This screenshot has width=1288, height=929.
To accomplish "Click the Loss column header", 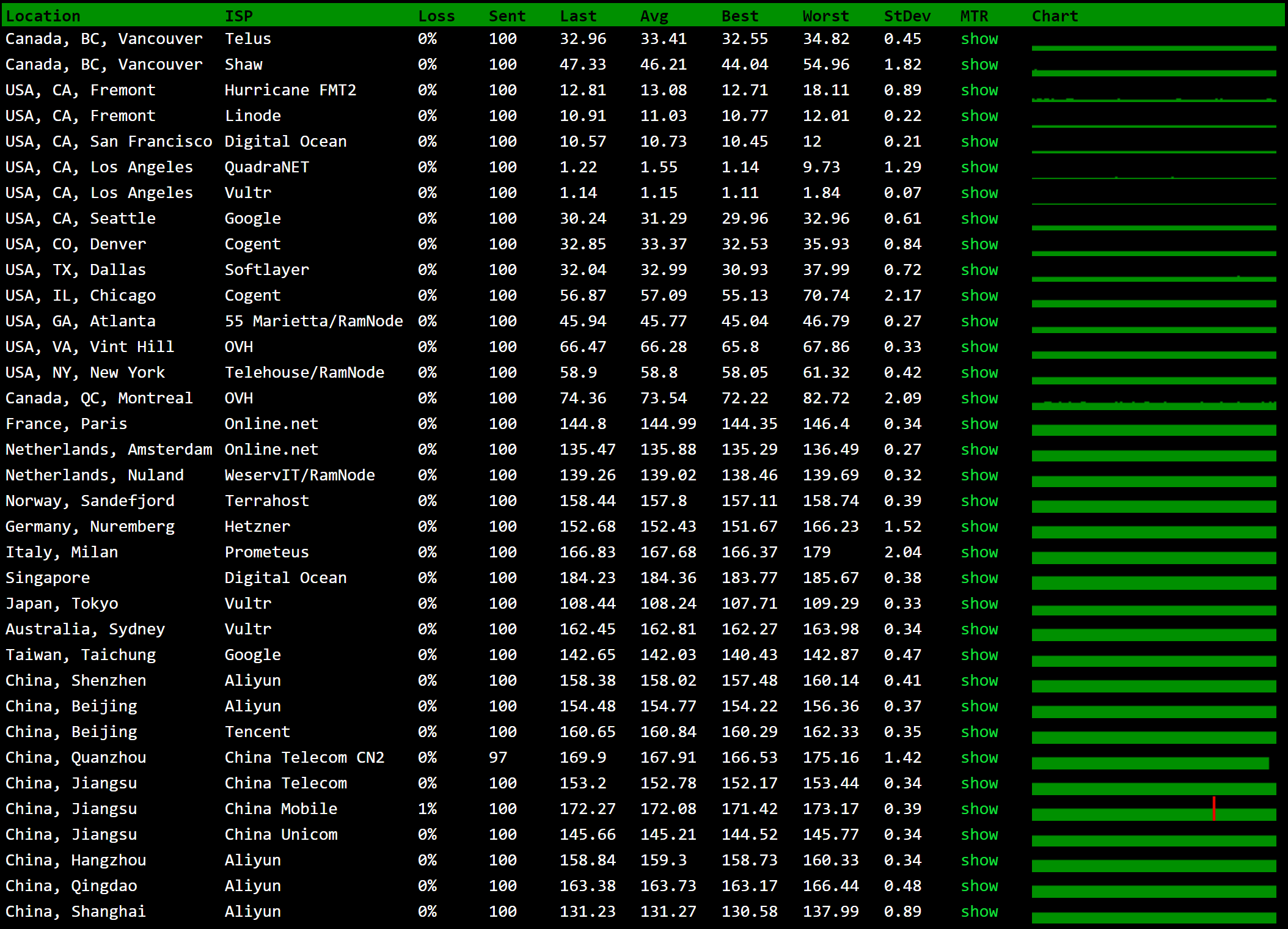I will 436,17.
